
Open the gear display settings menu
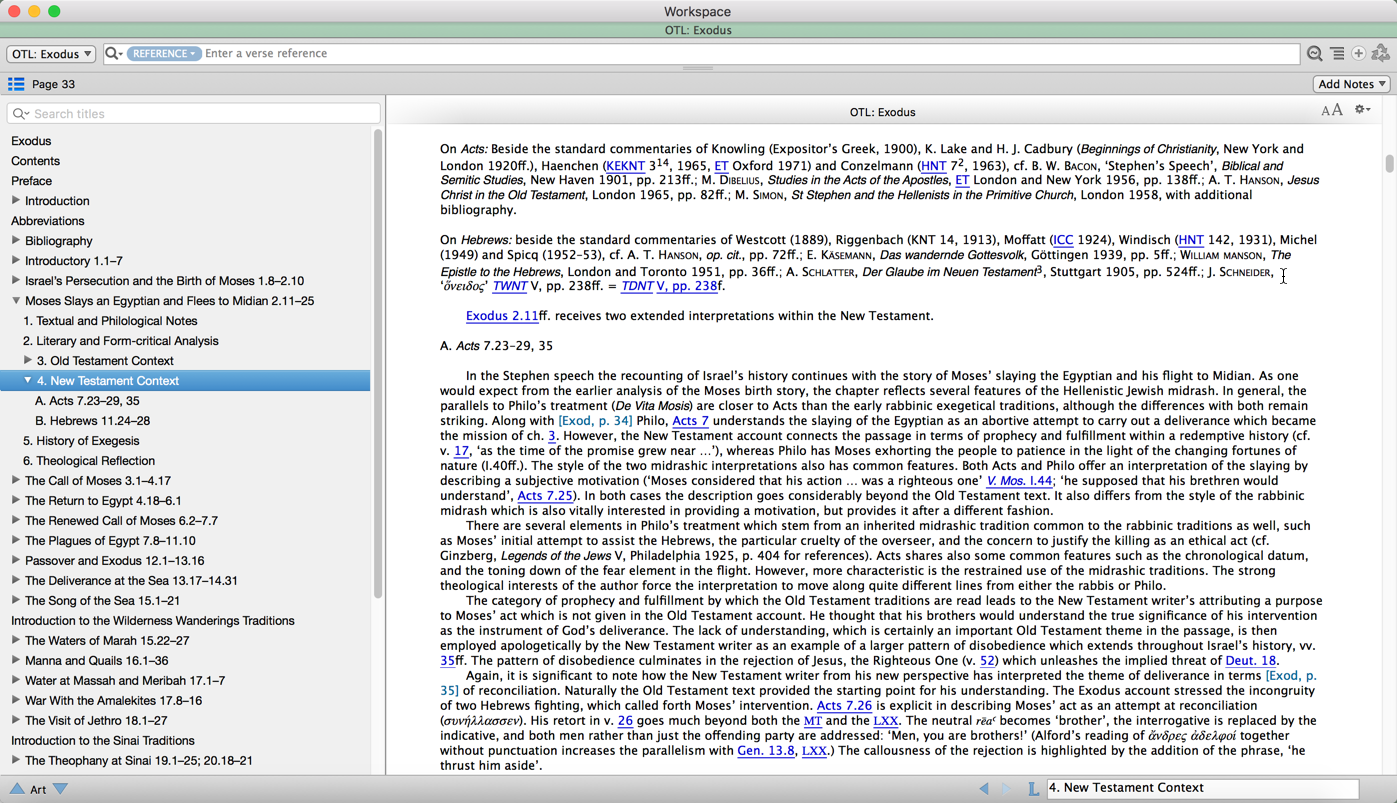click(1362, 110)
